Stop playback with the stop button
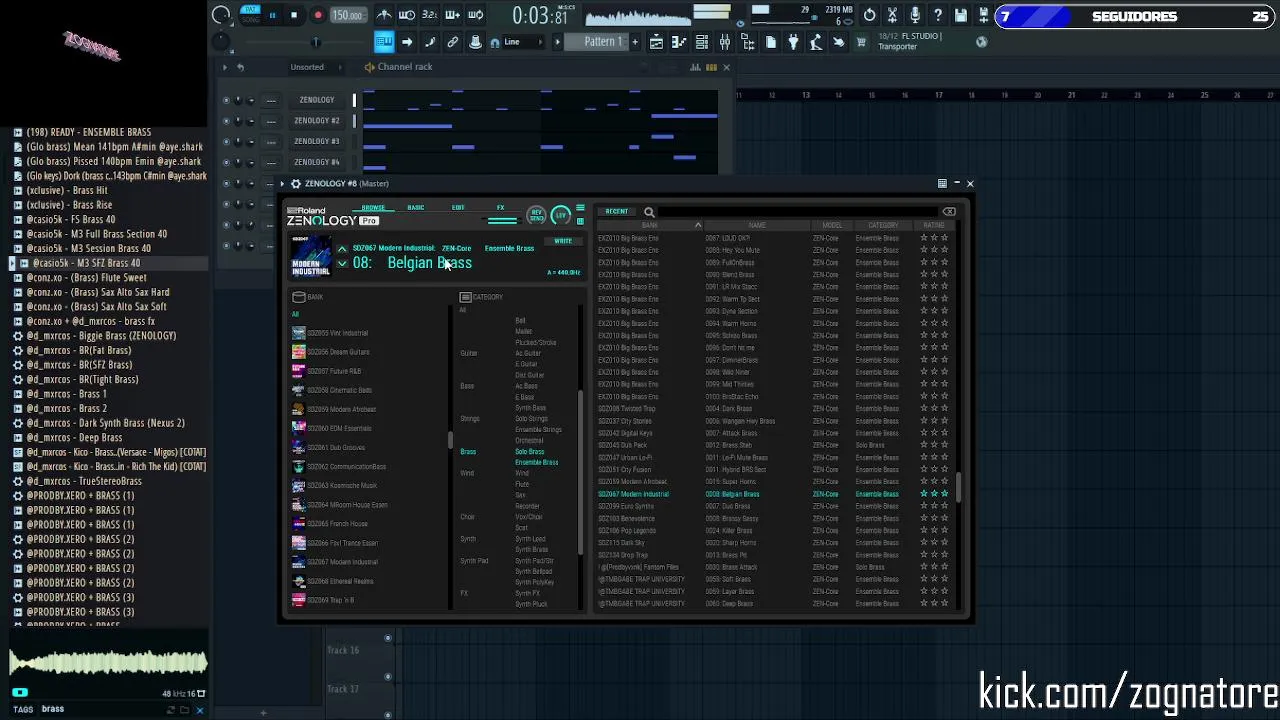Viewport: 1280px width, 720px height. click(x=294, y=15)
